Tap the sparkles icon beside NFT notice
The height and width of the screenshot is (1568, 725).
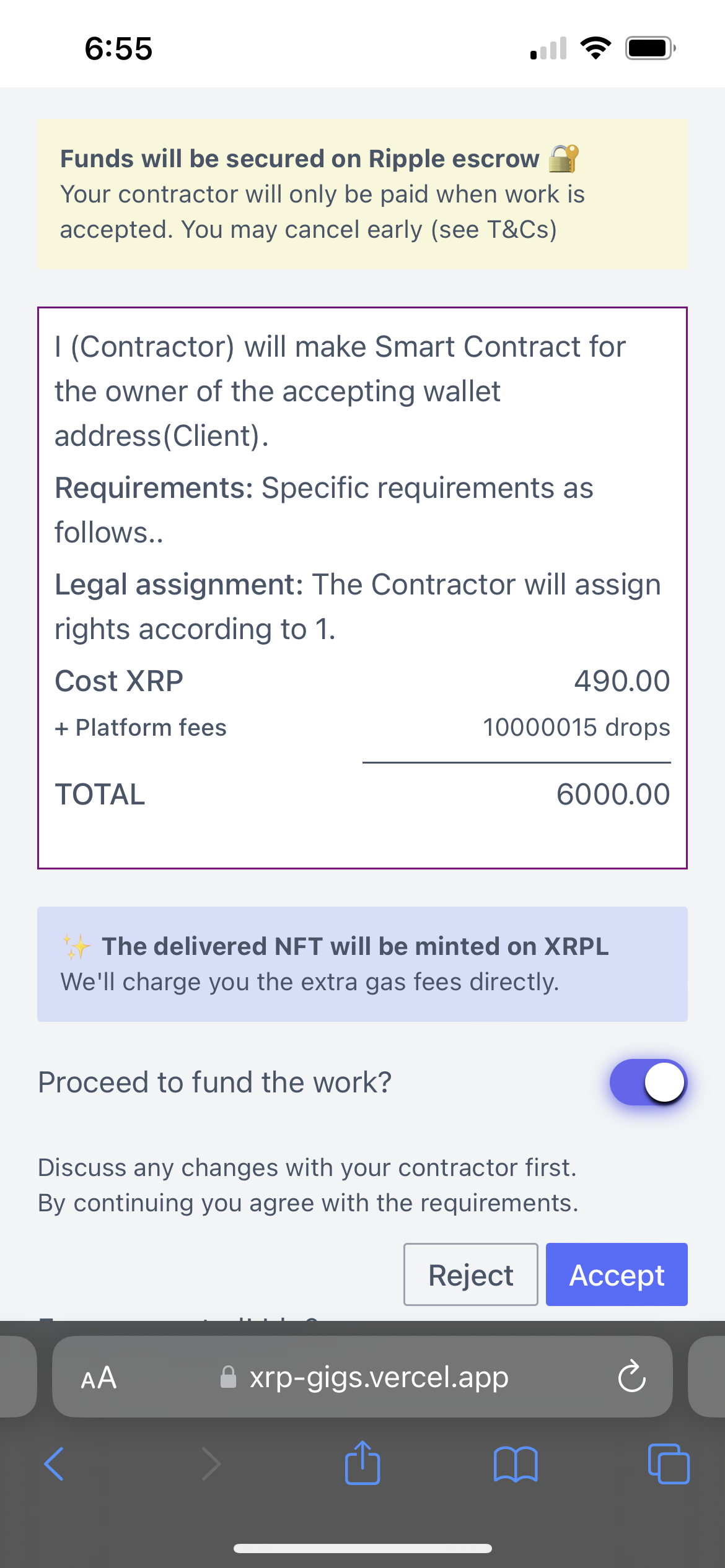click(76, 946)
